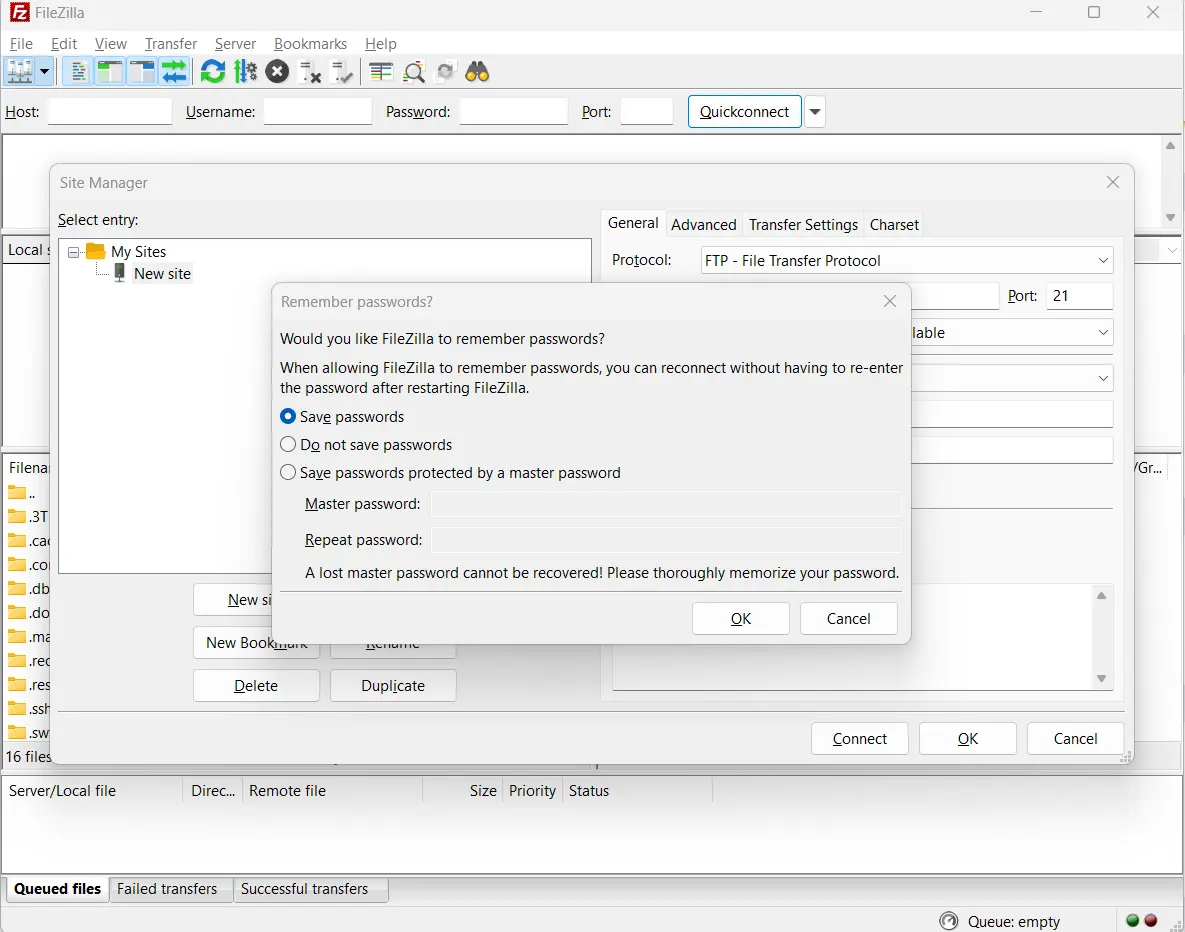Open the Bookmarks menu
This screenshot has height=932, width=1185.
(311, 44)
